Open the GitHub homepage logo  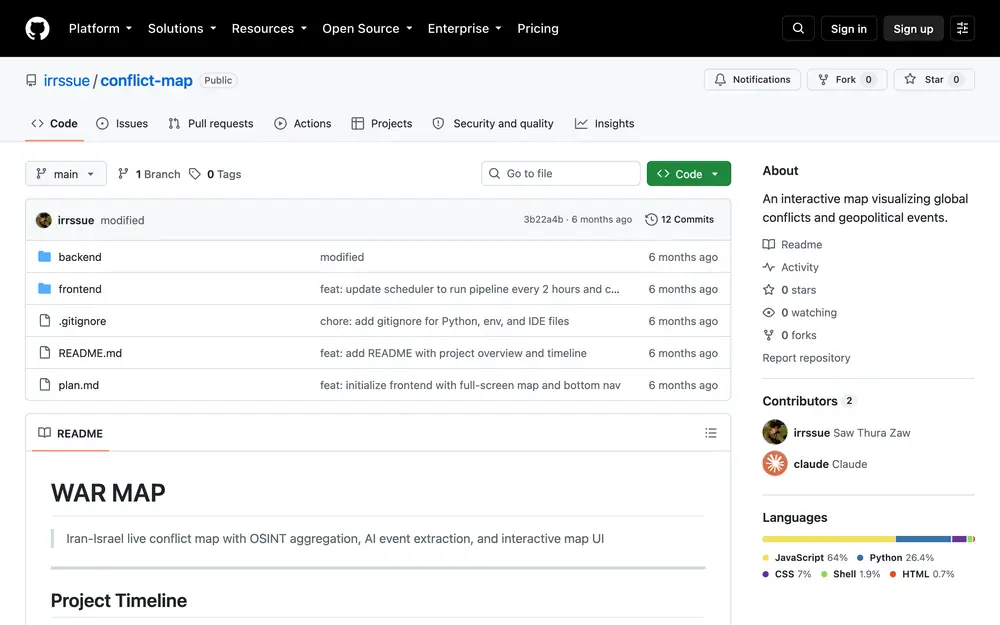coord(37,29)
